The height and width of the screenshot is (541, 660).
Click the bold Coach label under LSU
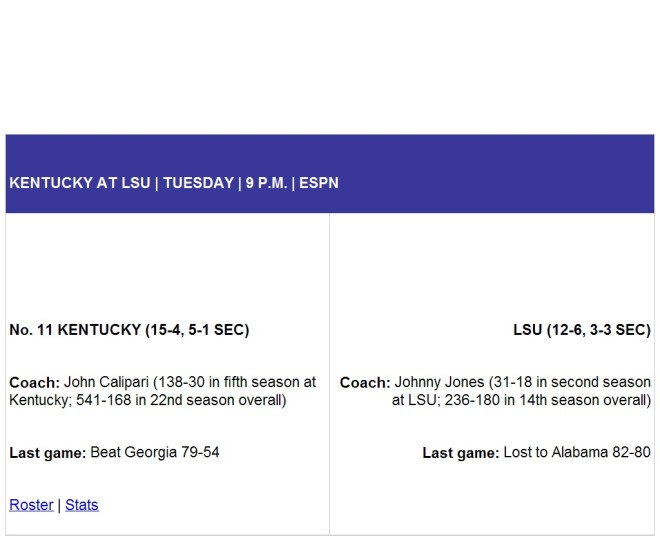(365, 382)
